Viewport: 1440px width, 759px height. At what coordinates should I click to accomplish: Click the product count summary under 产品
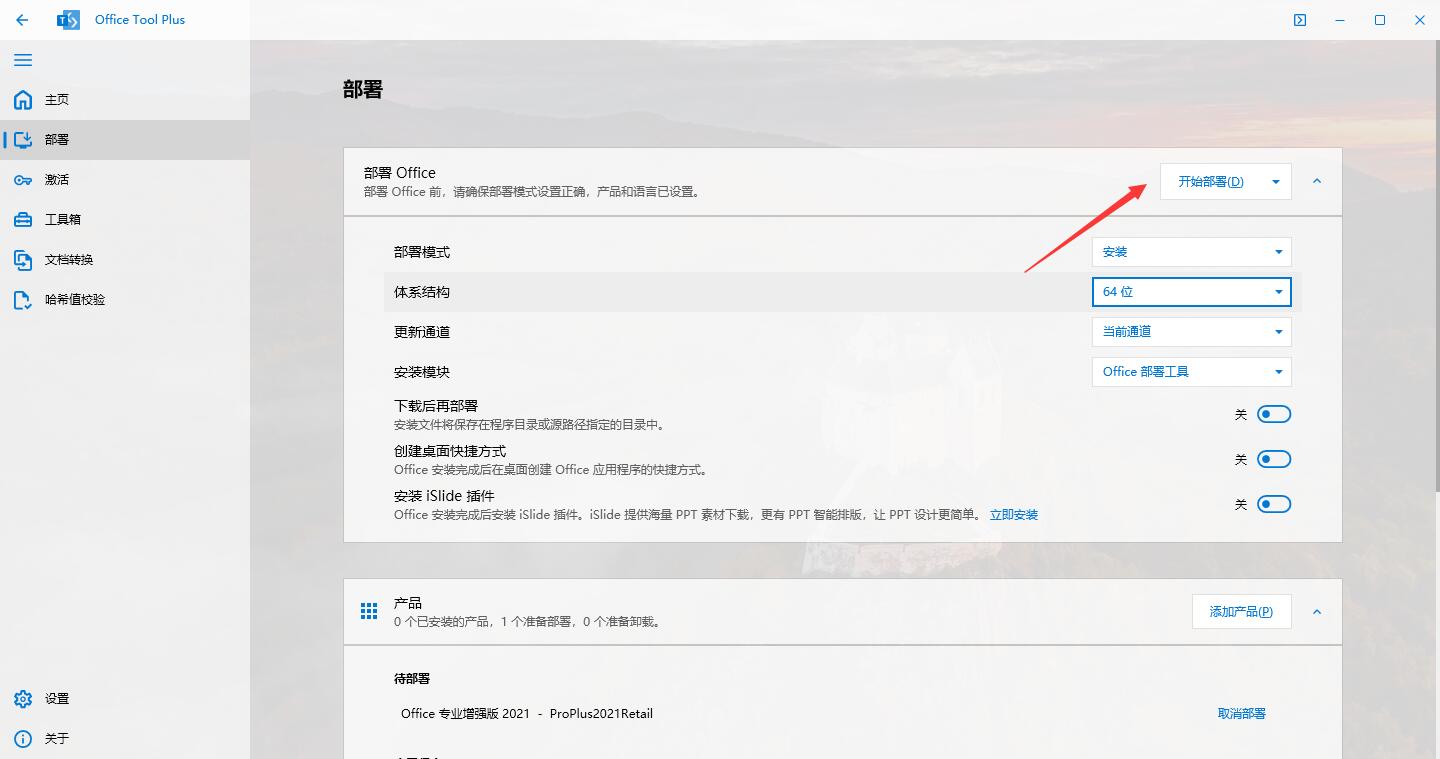[x=527, y=622]
